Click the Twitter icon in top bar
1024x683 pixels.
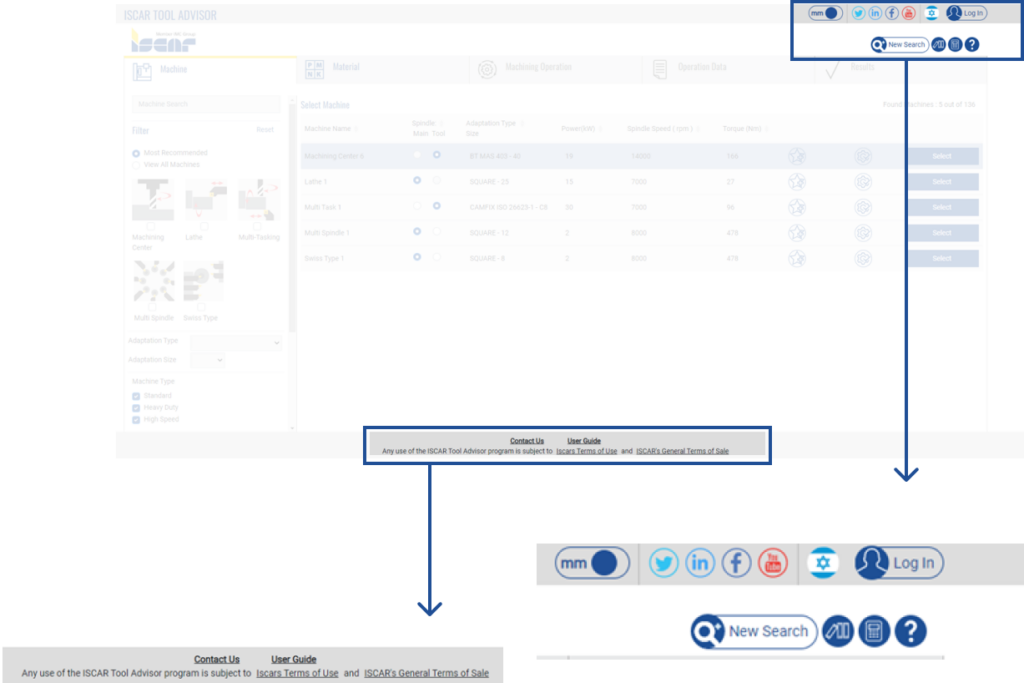coord(858,13)
